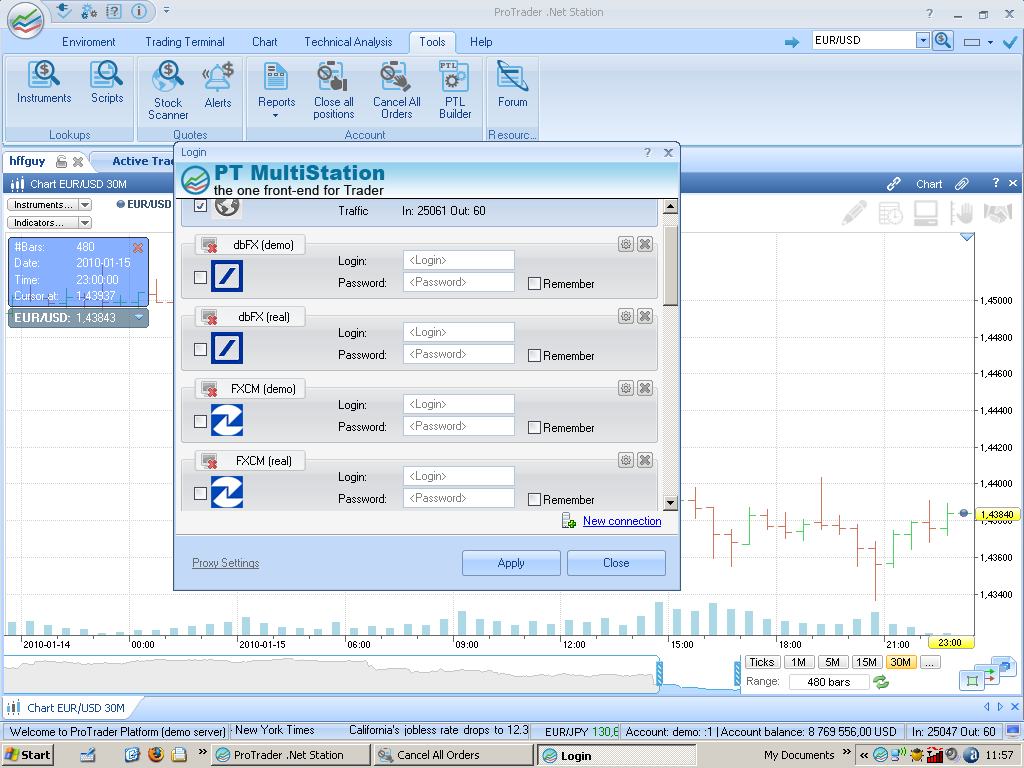Click the Login dialog scrollbar thumb
The image size is (1024, 768).
[670, 266]
